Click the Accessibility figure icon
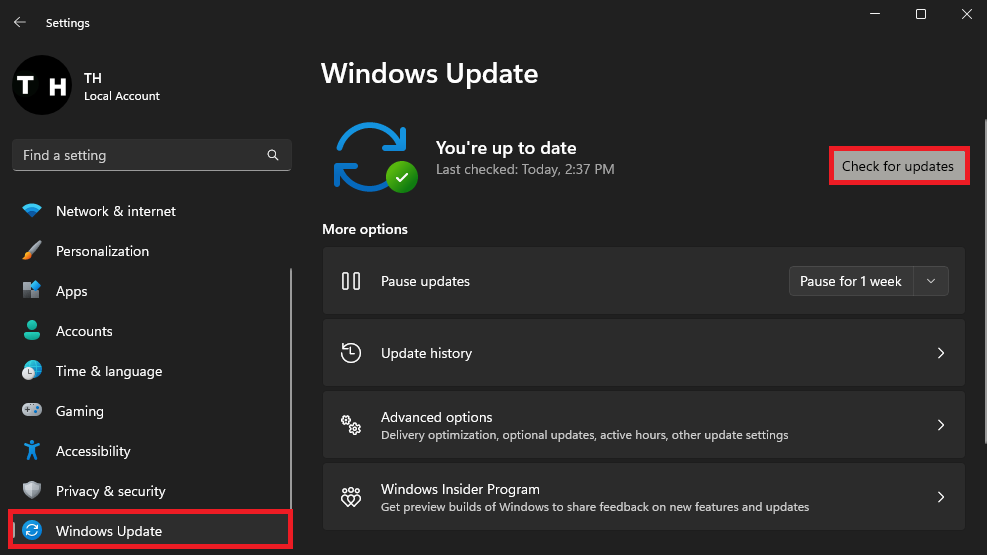 pos(31,451)
